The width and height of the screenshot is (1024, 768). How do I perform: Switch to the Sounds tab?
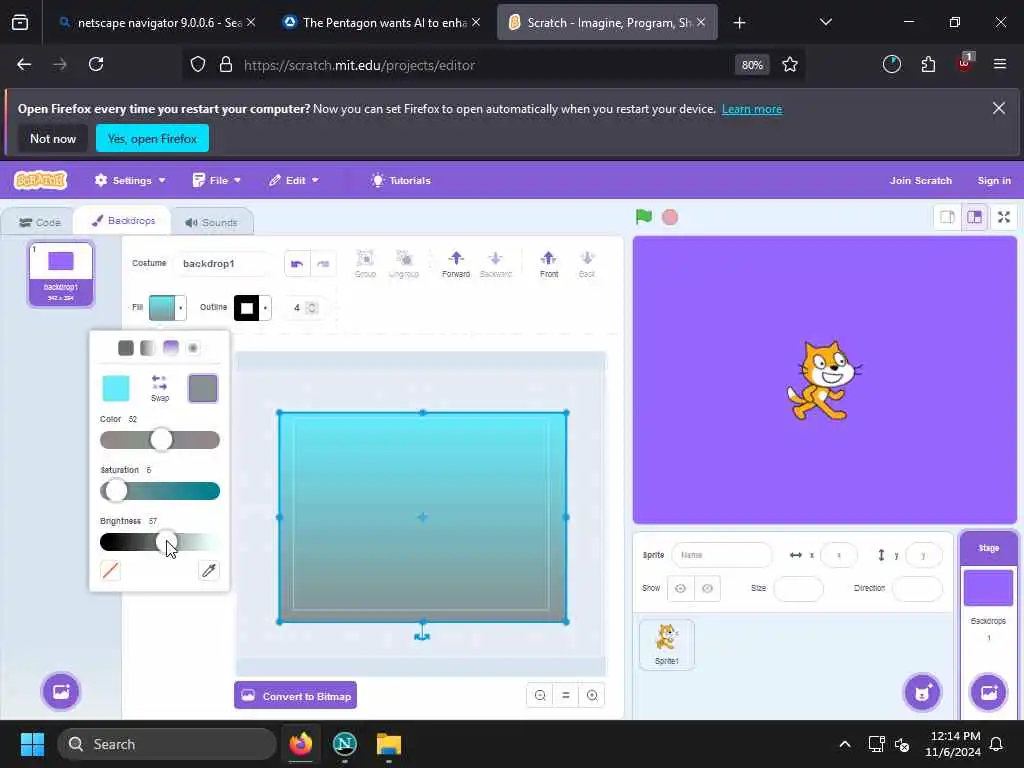point(211,223)
